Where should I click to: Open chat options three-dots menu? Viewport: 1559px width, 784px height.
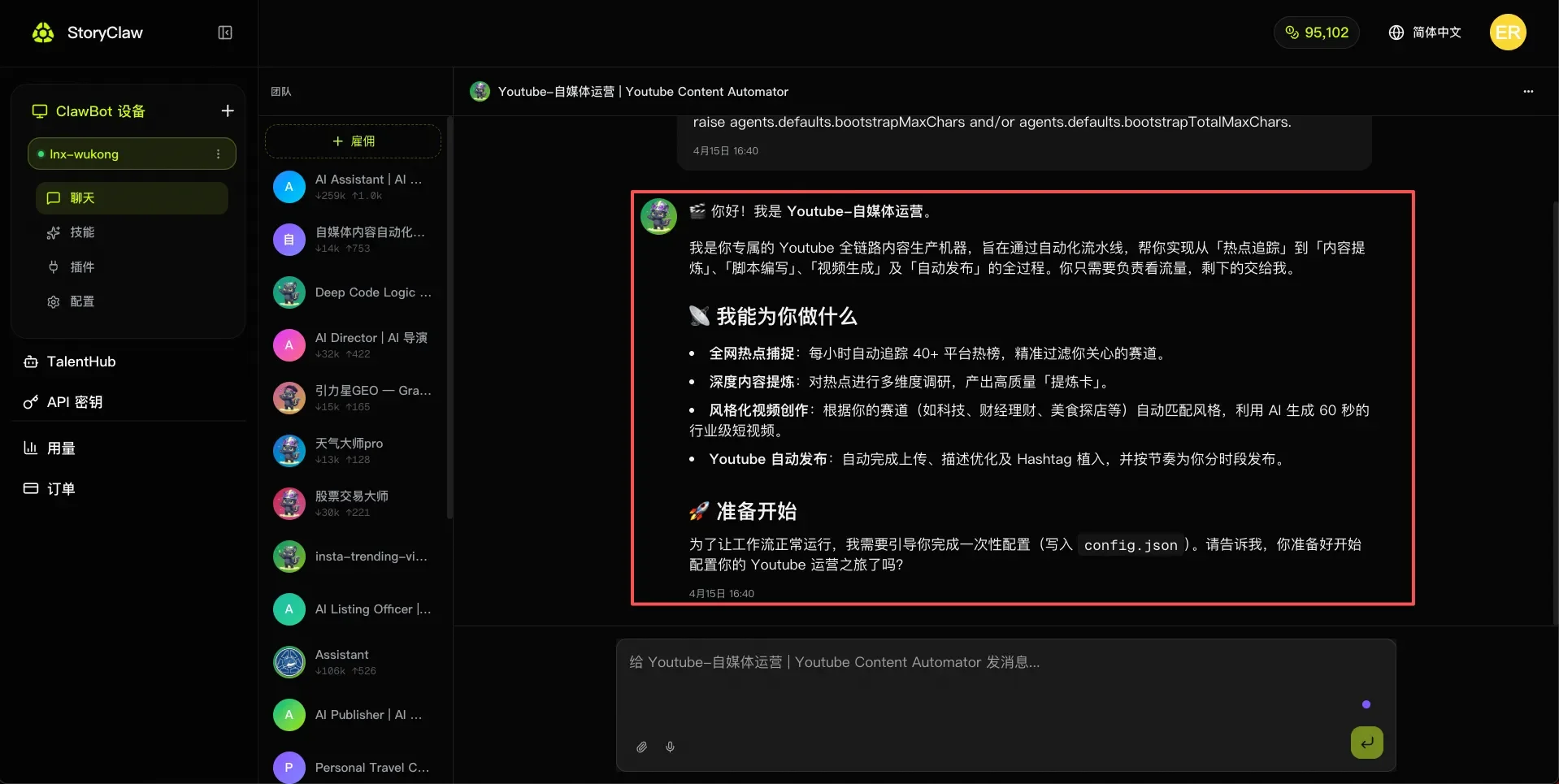pyautogui.click(x=1528, y=92)
